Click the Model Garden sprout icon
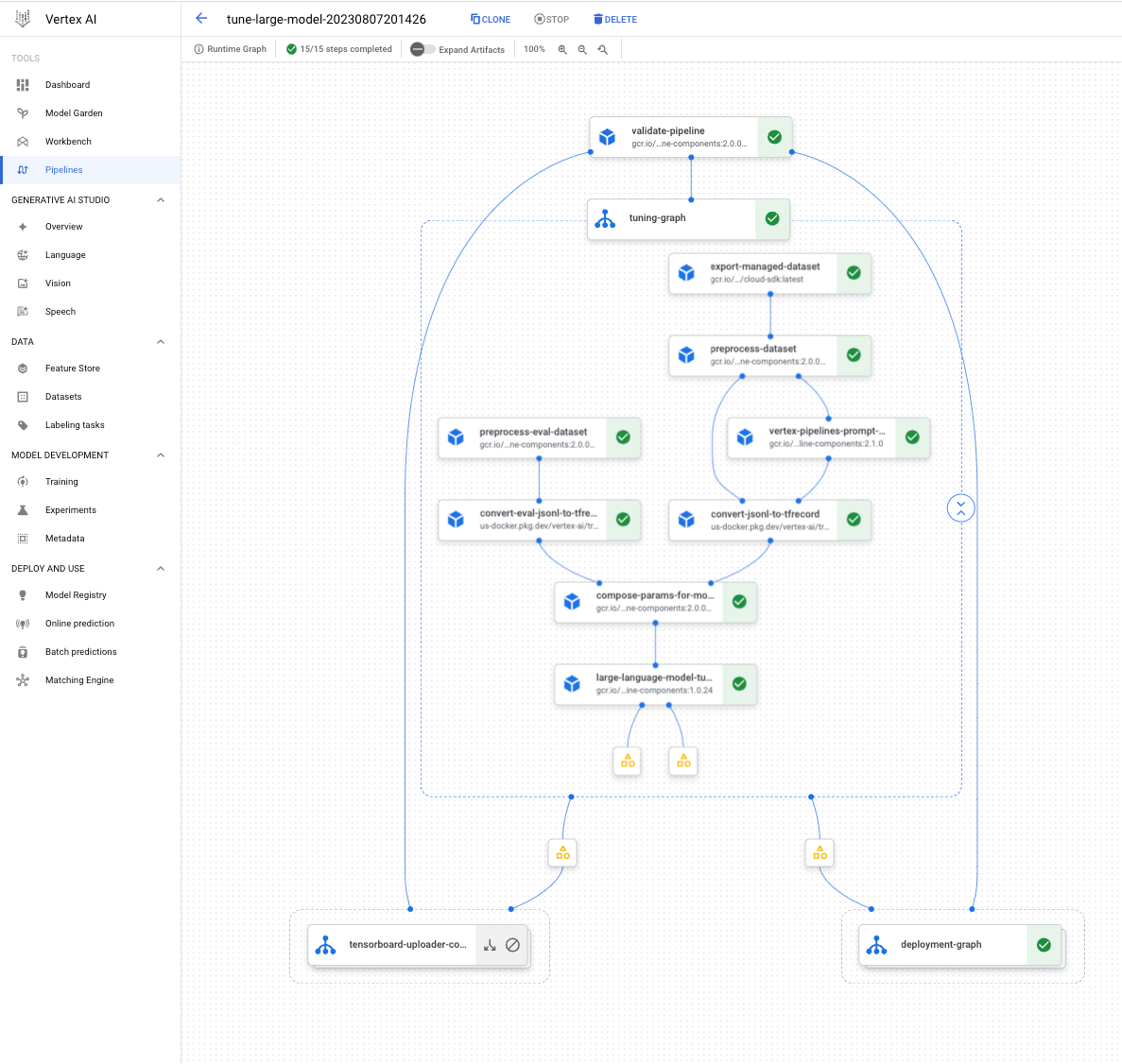The height and width of the screenshot is (1064, 1122). coord(23,113)
